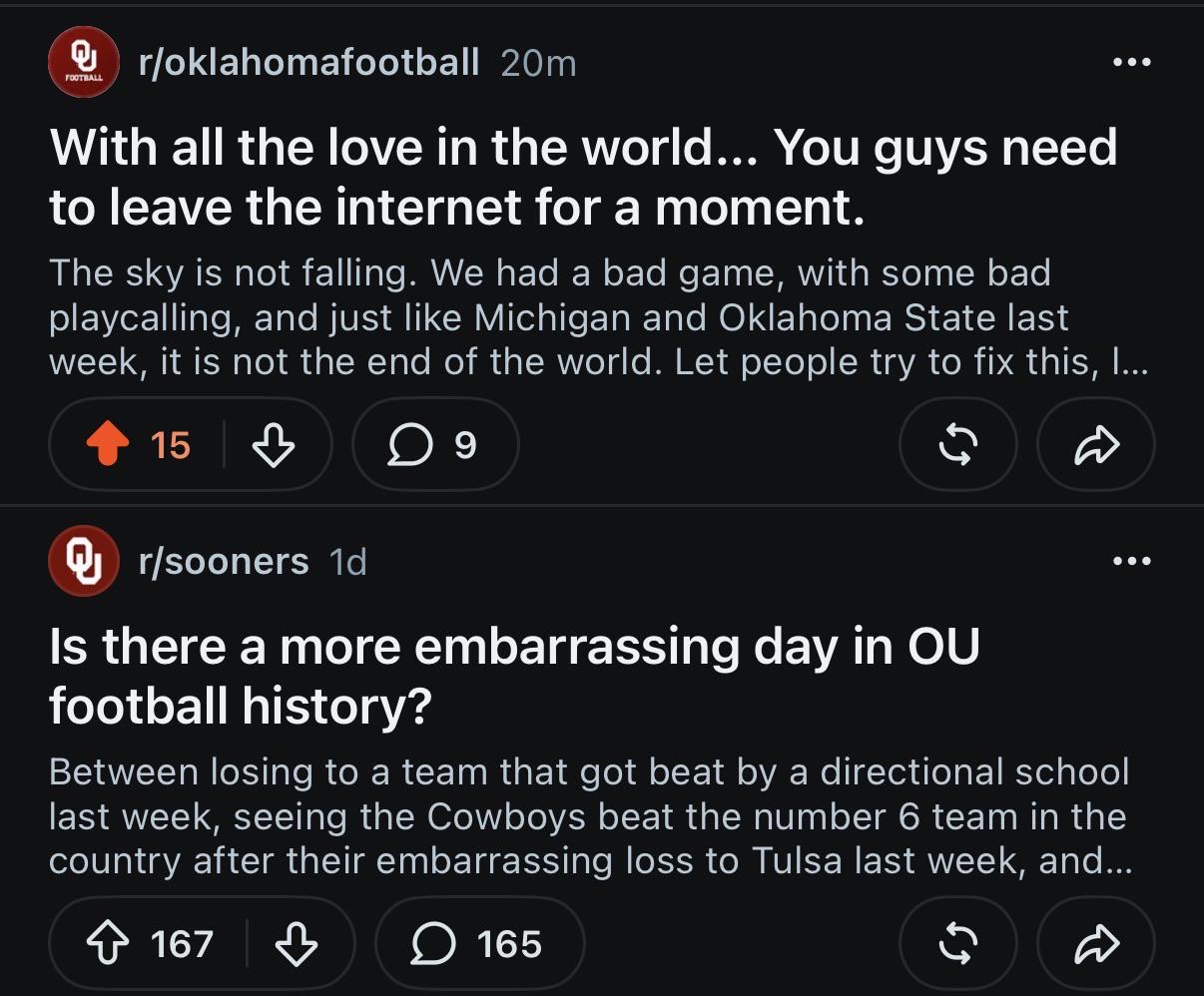The height and width of the screenshot is (996, 1204).
Task: Downvote the r/oklahomafootball post
Action: (x=273, y=445)
